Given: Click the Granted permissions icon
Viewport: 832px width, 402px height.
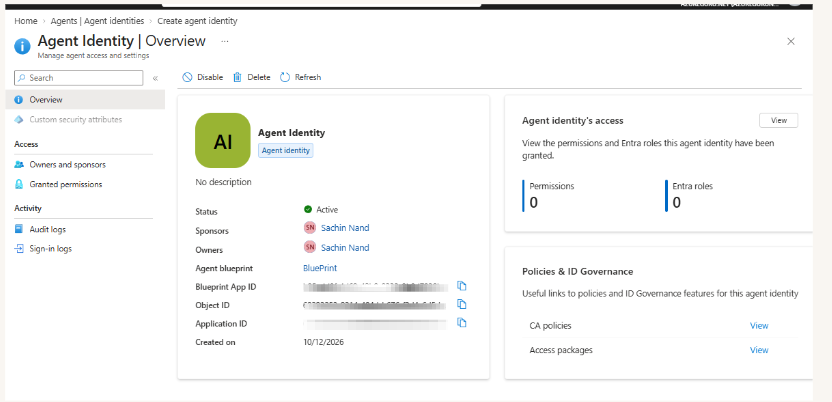Looking at the screenshot, I should click(x=19, y=185).
